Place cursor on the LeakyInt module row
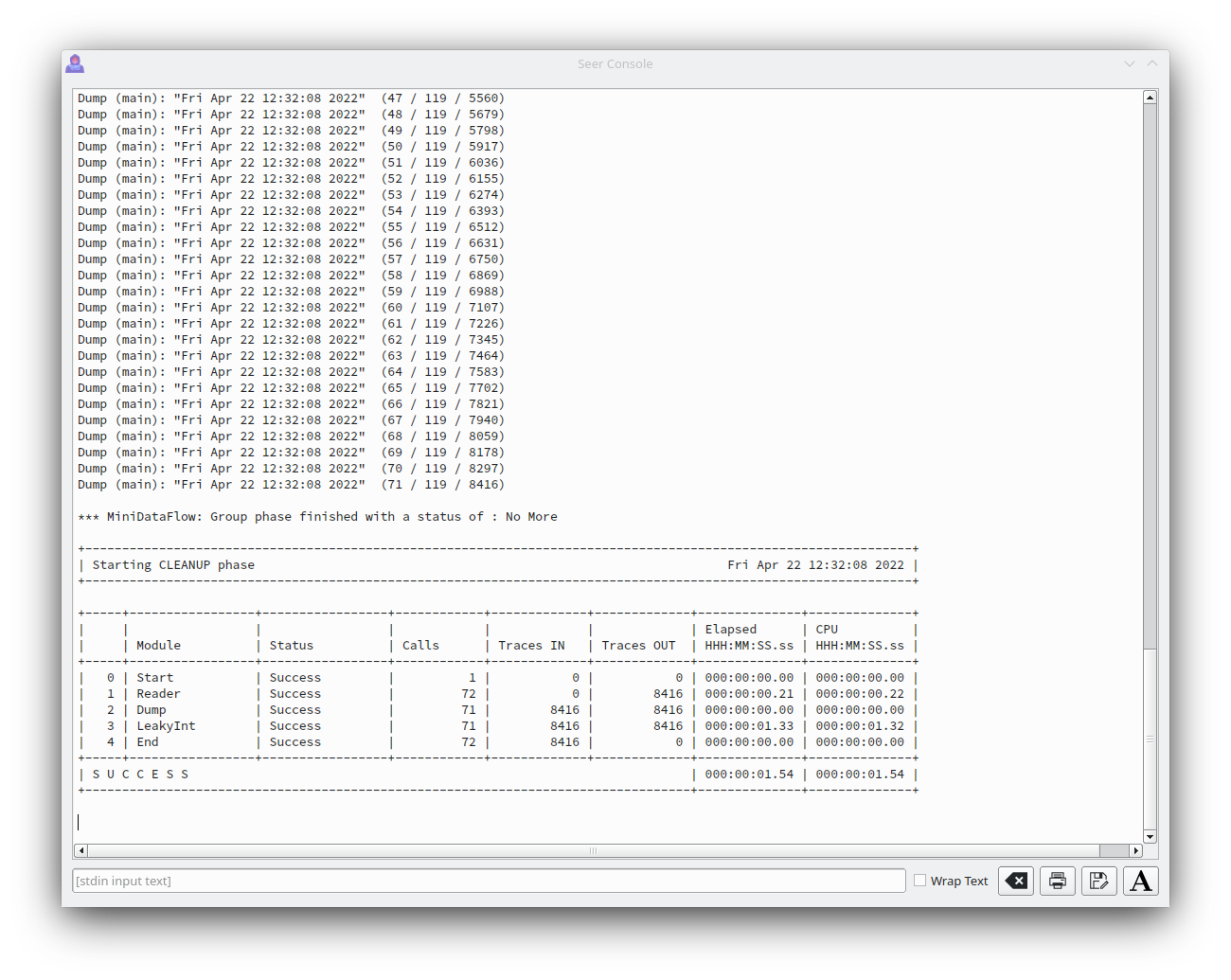The height and width of the screenshot is (980, 1231). click(498, 726)
